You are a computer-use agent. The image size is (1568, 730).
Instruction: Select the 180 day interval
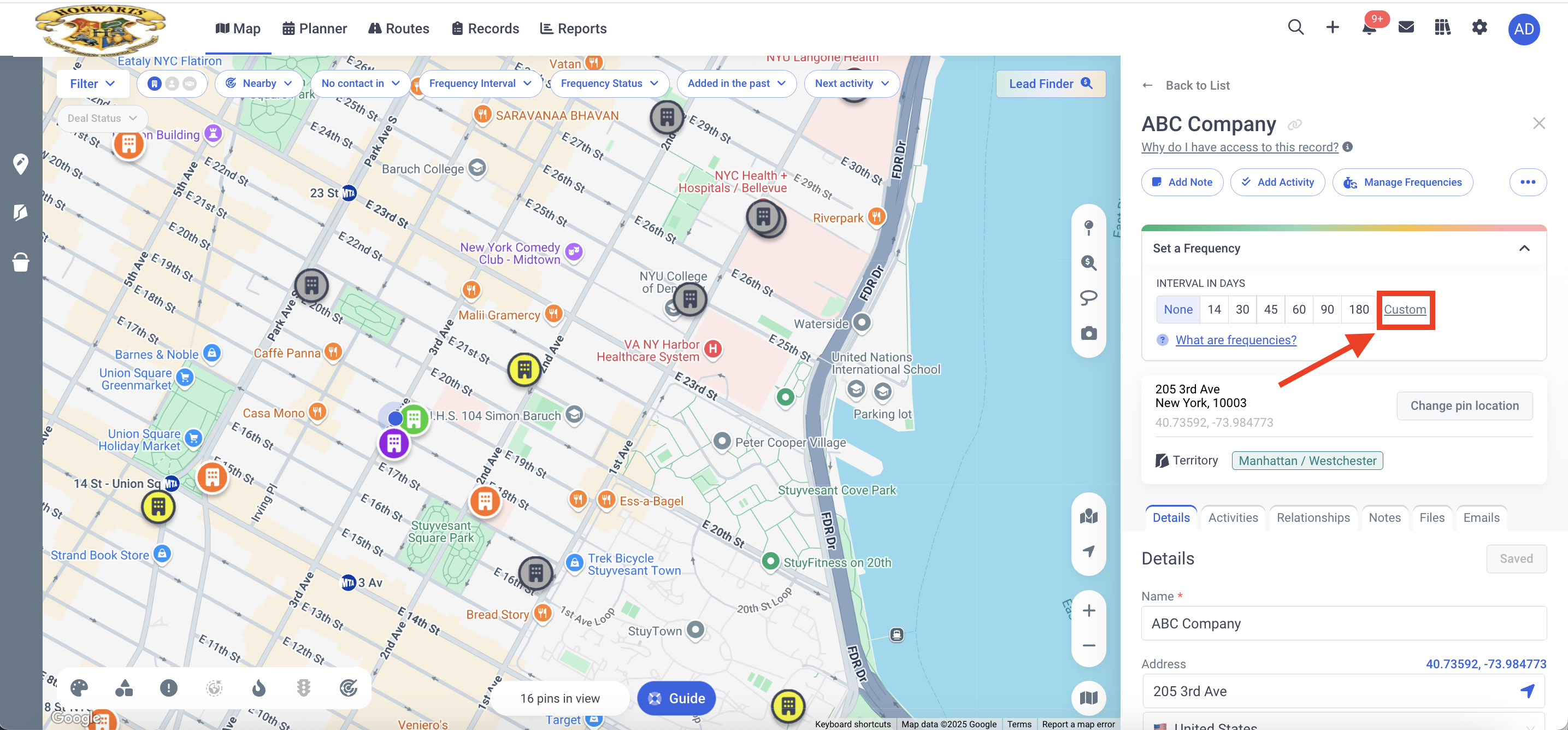click(x=1359, y=309)
